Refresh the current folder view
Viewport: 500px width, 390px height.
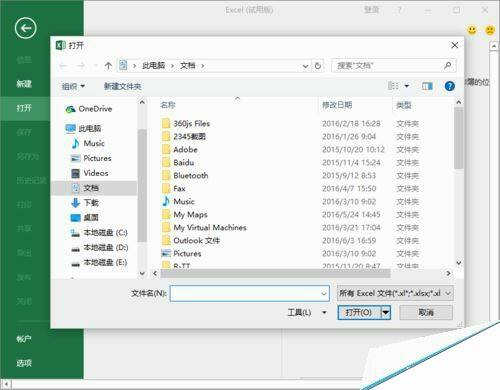coord(318,66)
